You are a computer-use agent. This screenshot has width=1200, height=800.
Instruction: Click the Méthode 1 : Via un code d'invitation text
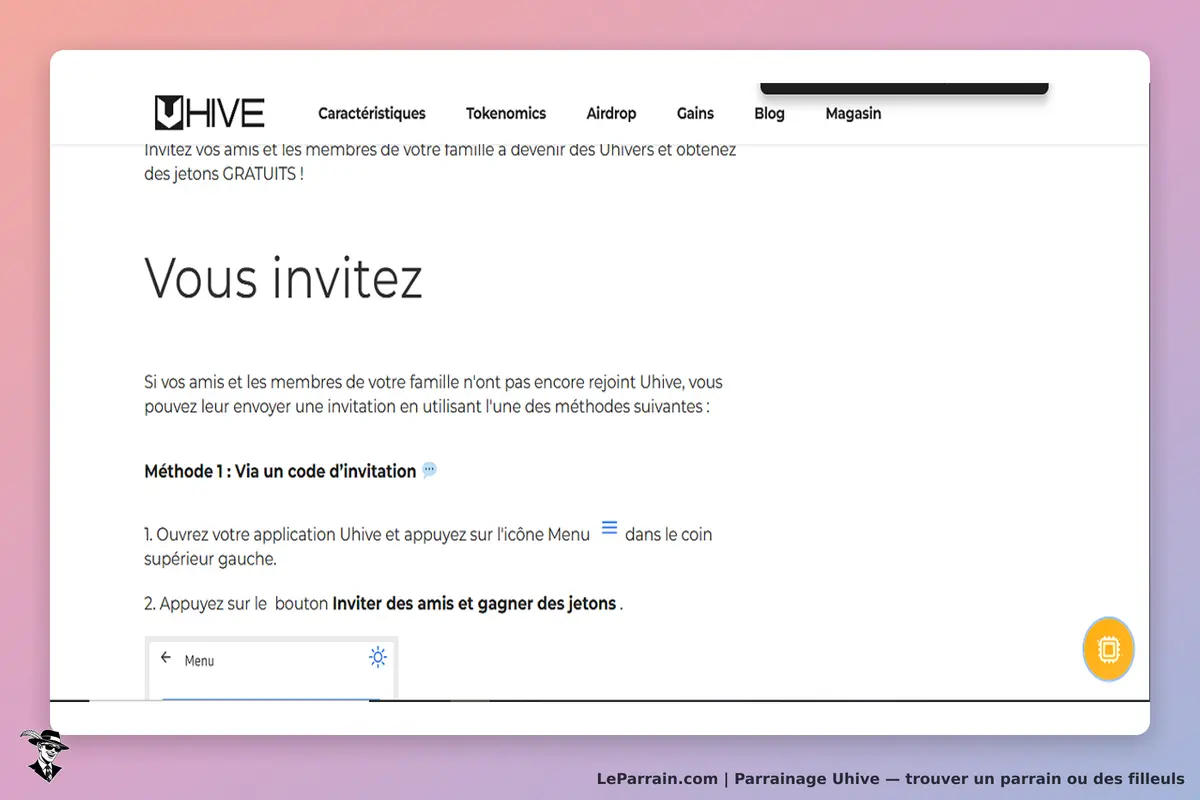[x=280, y=471]
